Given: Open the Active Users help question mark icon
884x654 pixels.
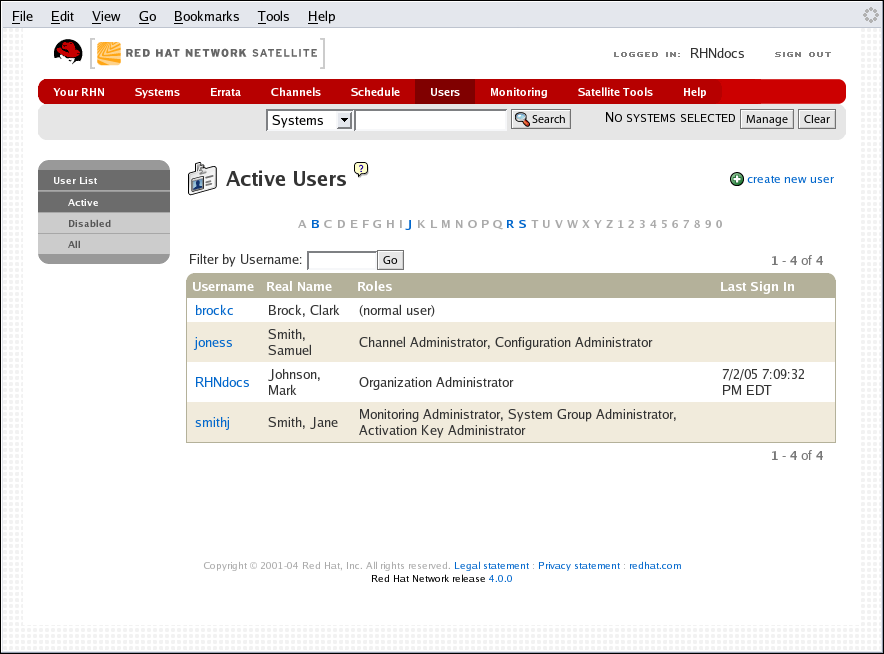Looking at the screenshot, I should click(361, 169).
